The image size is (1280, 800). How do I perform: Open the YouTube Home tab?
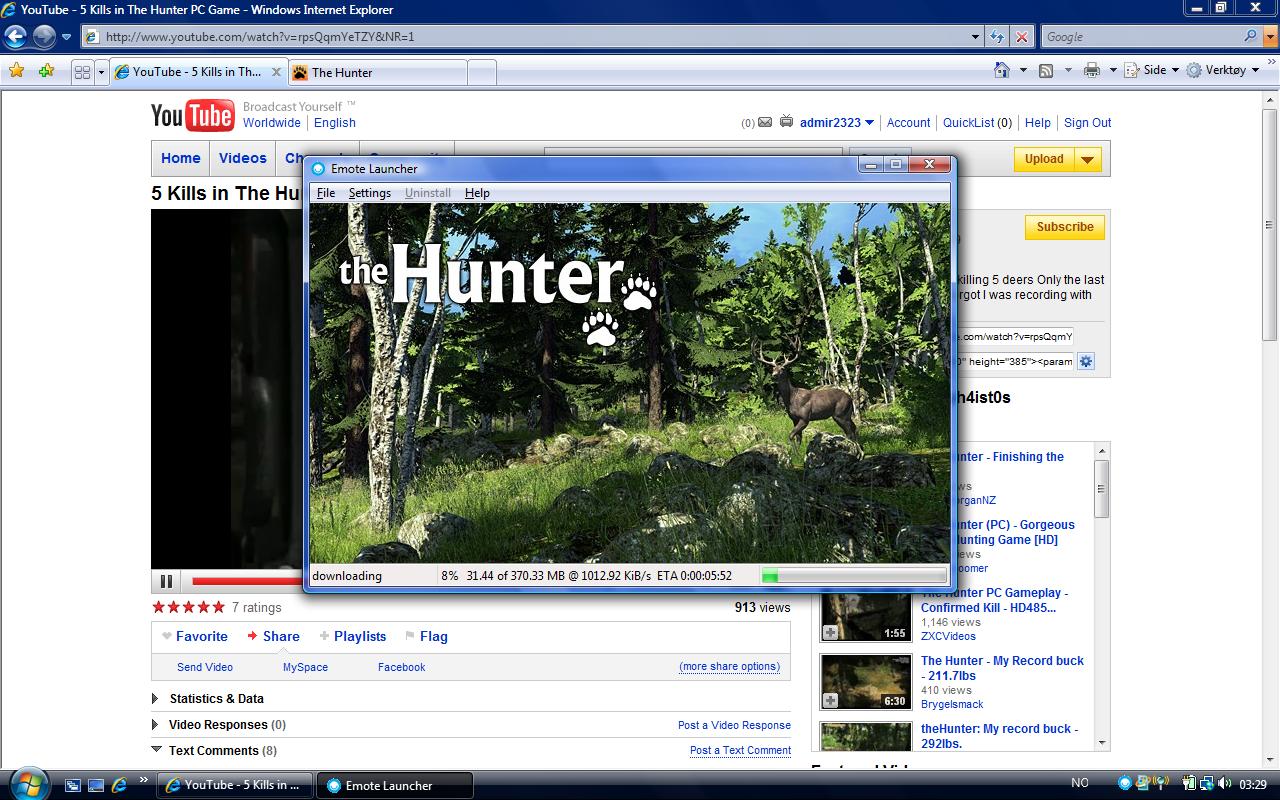pos(181,158)
